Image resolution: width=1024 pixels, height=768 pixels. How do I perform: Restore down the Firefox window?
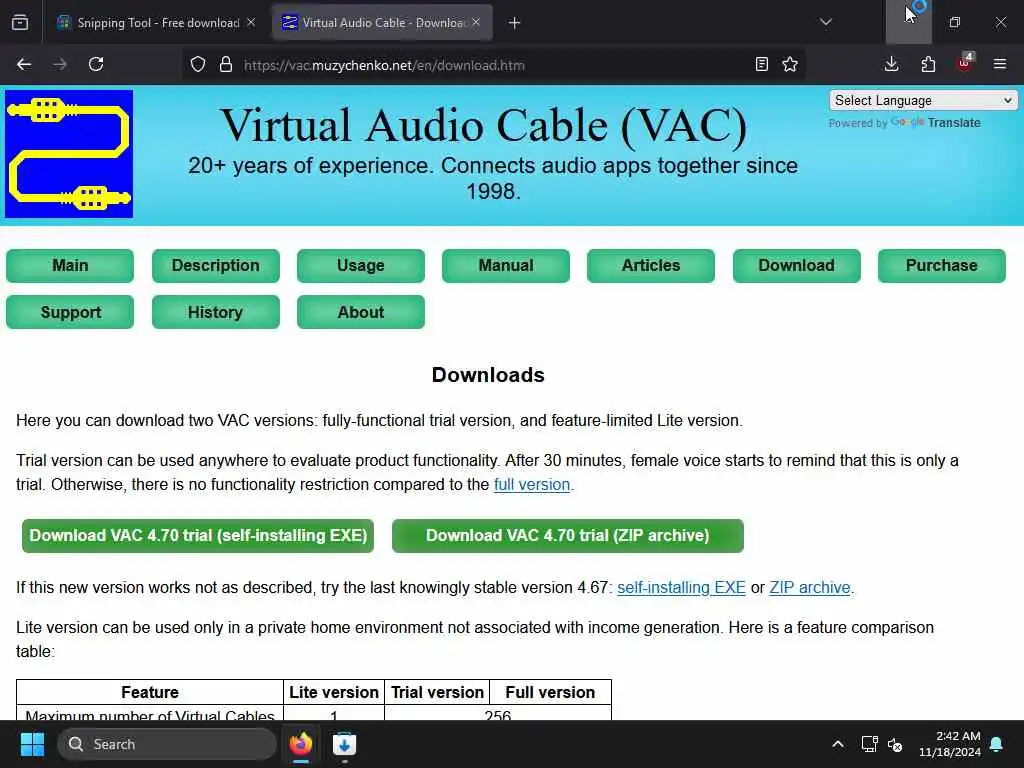point(955,22)
